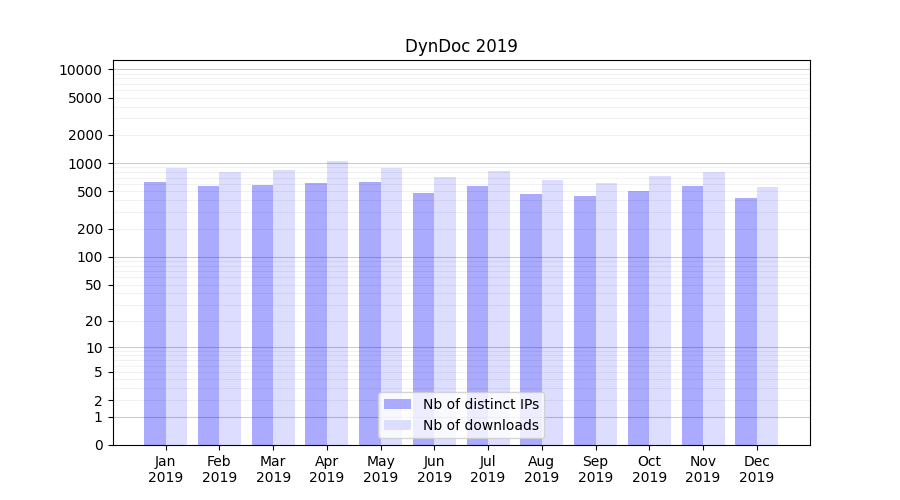Screen dimensions: 900x500
Task: Click the 'Nb of downloads' legend label
Action: [x=480, y=425]
